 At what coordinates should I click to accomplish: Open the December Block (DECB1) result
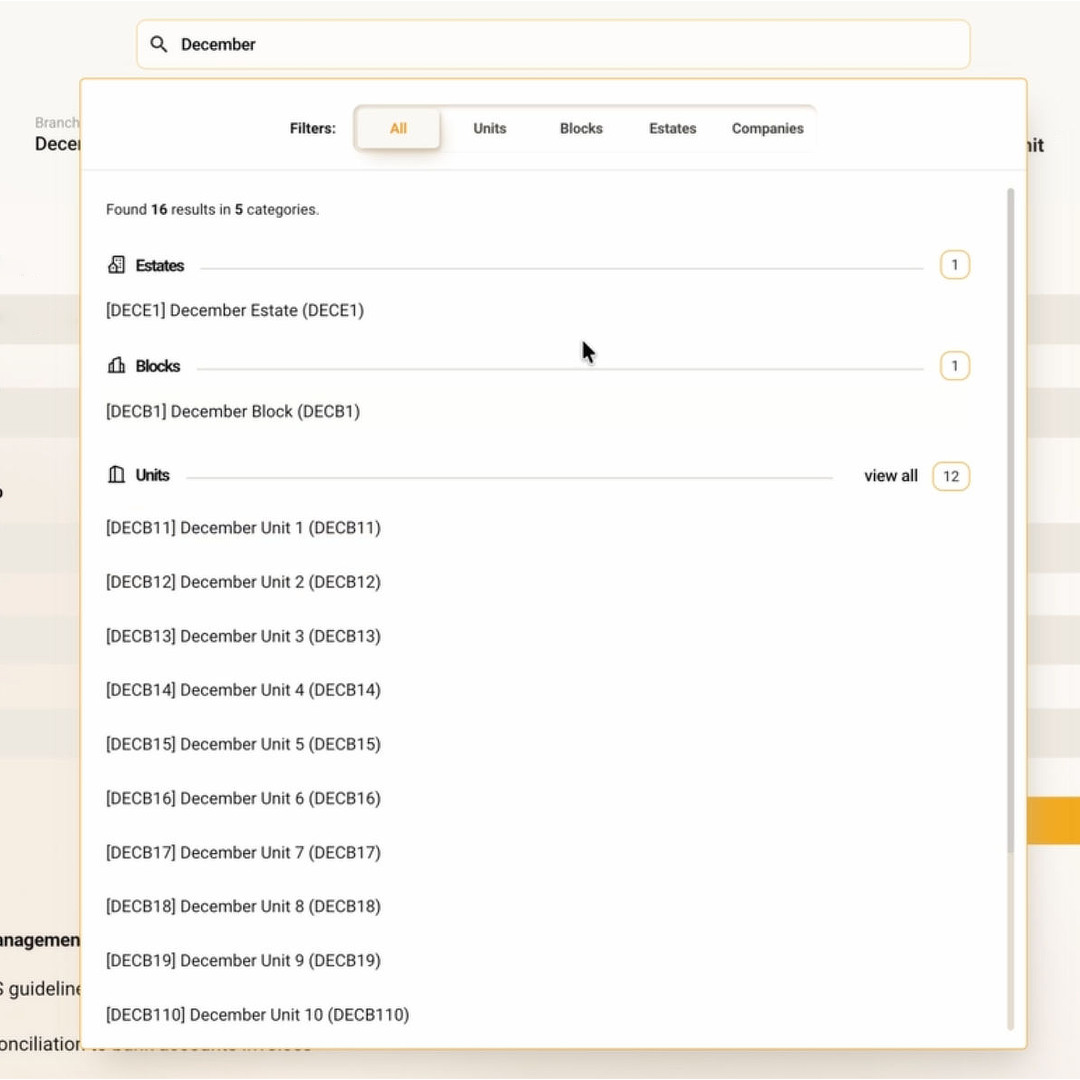(x=233, y=411)
